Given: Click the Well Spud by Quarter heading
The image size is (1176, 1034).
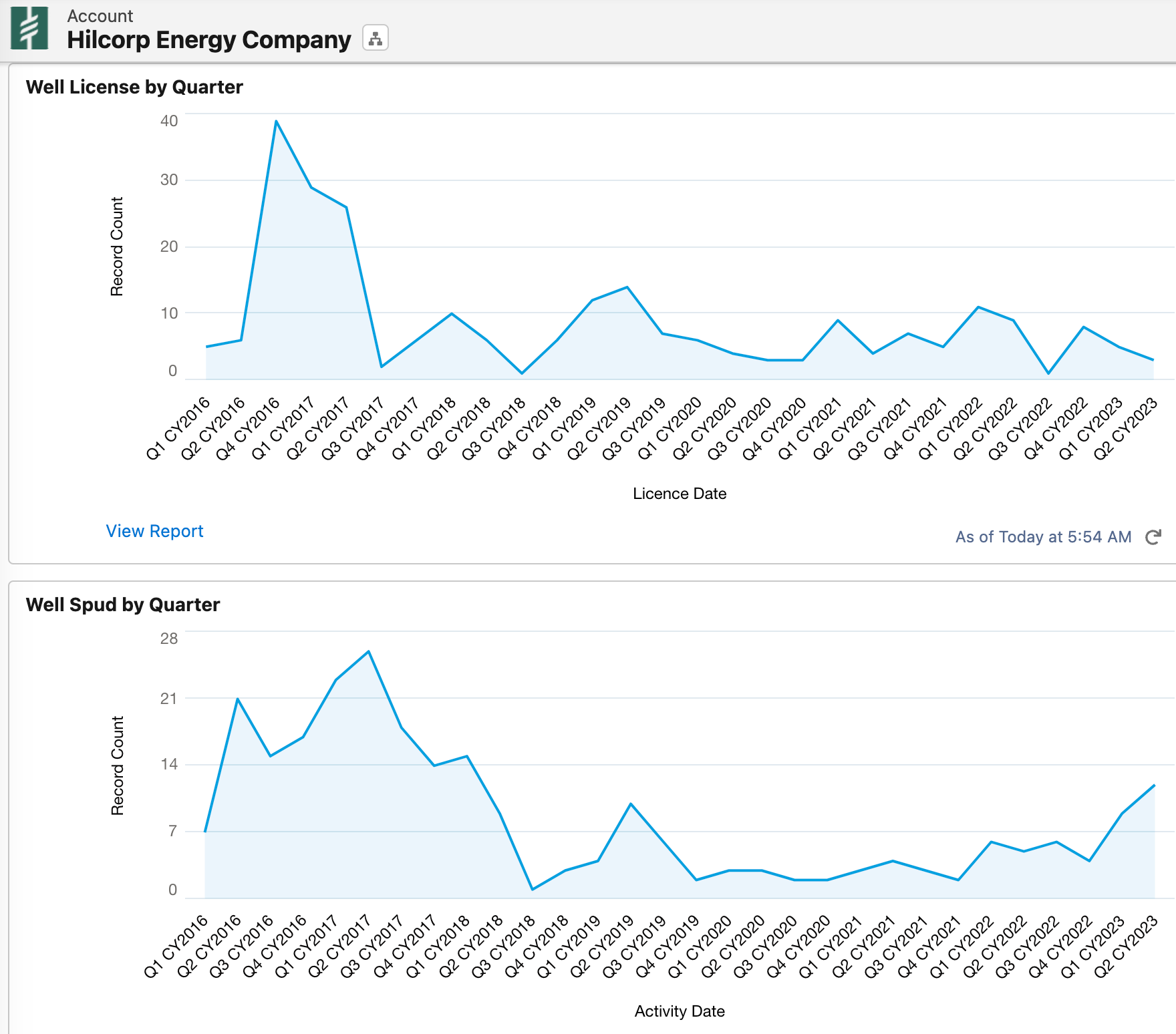Looking at the screenshot, I should click(123, 605).
